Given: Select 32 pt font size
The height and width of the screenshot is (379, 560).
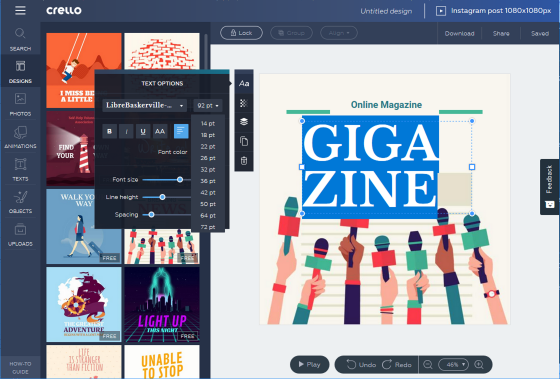Looking at the screenshot, I should click(x=208, y=169).
